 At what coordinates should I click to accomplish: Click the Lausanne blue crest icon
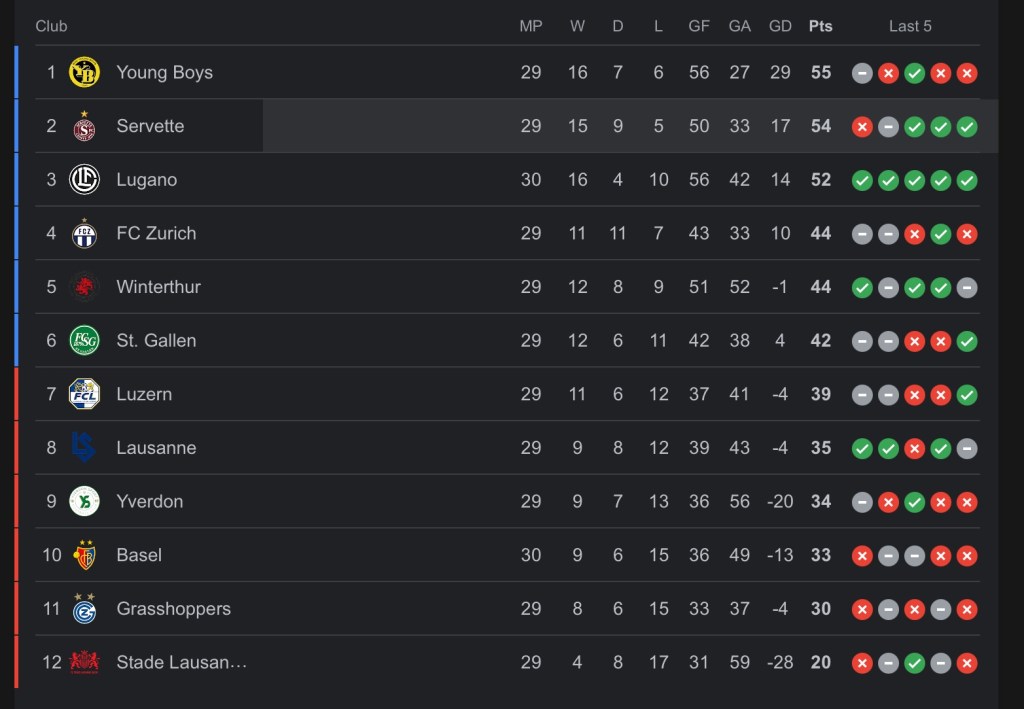(84, 448)
